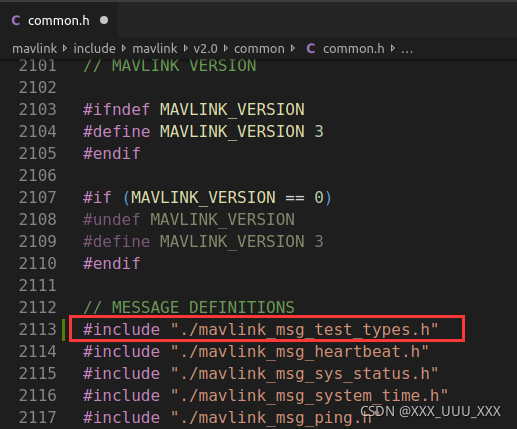The image size is (517, 429).
Task: Select the common.h editor tab
Action: point(59,21)
